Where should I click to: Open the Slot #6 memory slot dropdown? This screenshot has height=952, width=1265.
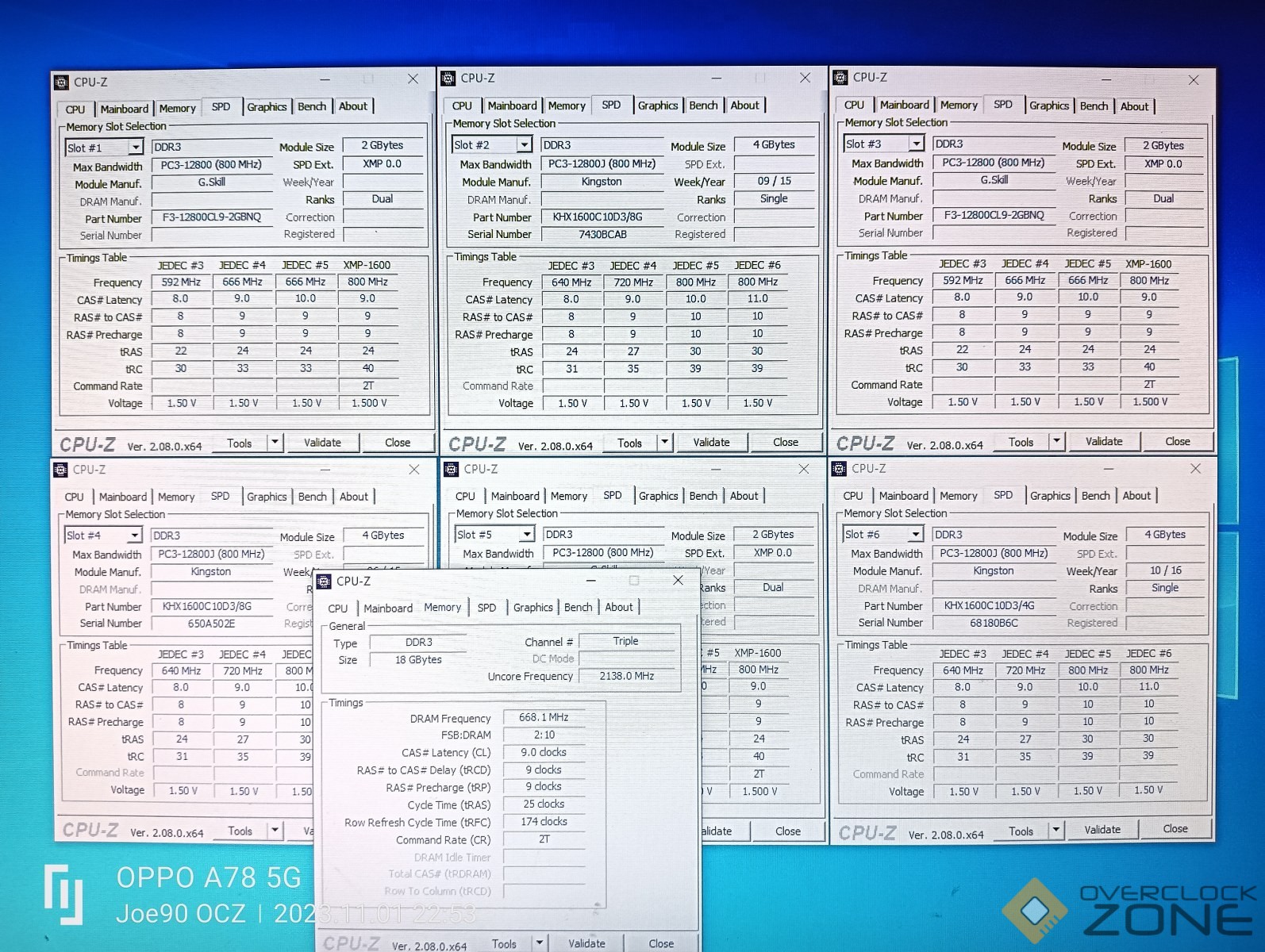tap(916, 535)
